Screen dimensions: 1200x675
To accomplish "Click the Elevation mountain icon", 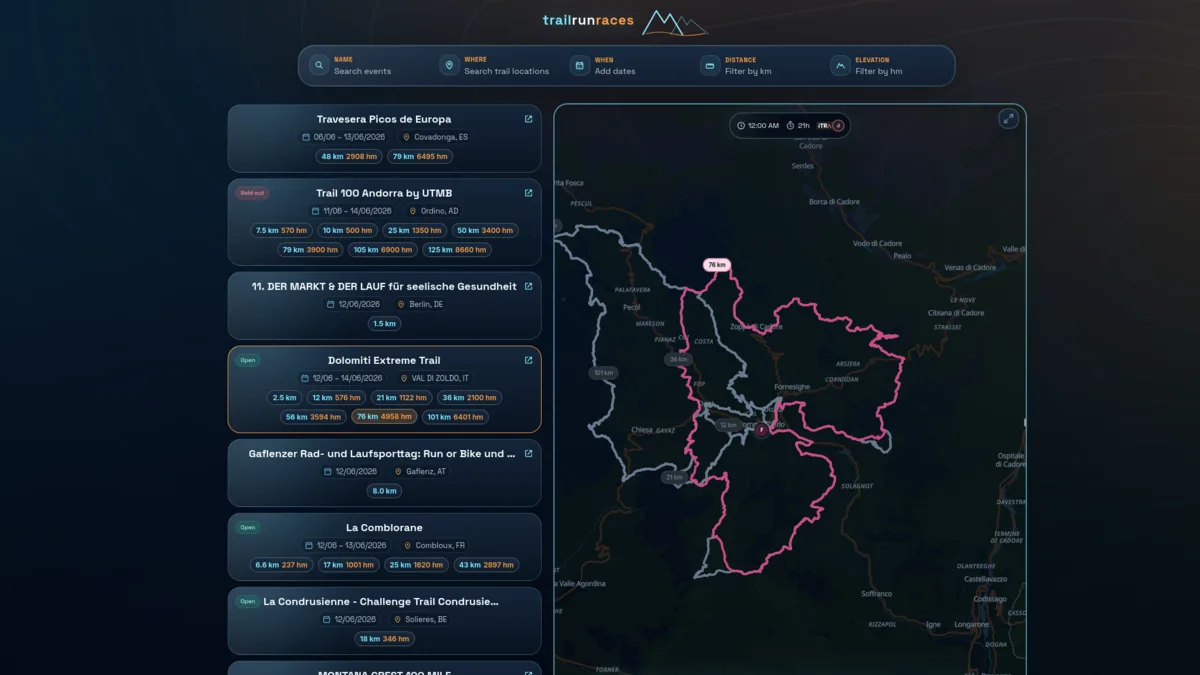I will tap(840, 66).
